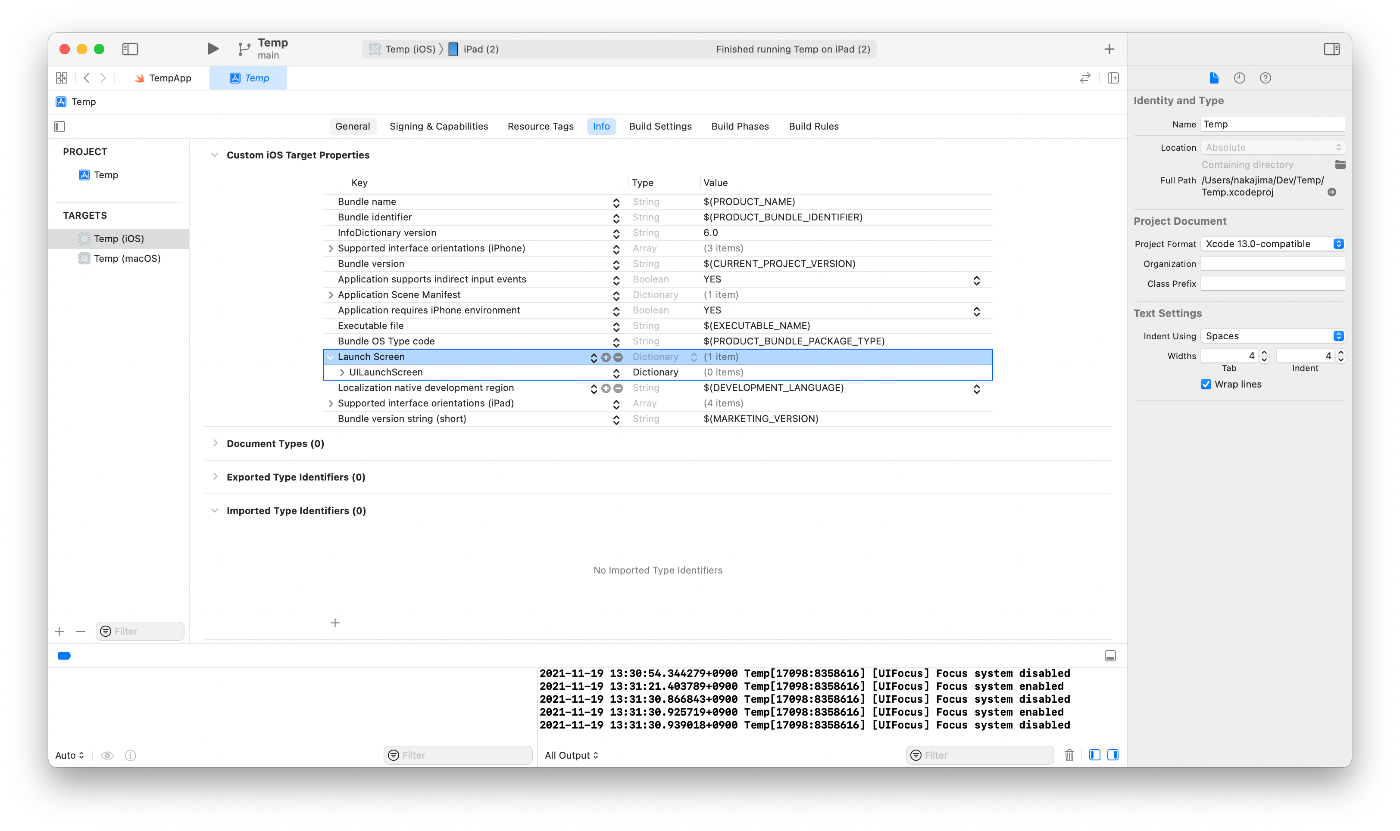Click the plus library button in toolbar
1400x831 pixels.
click(x=1109, y=49)
